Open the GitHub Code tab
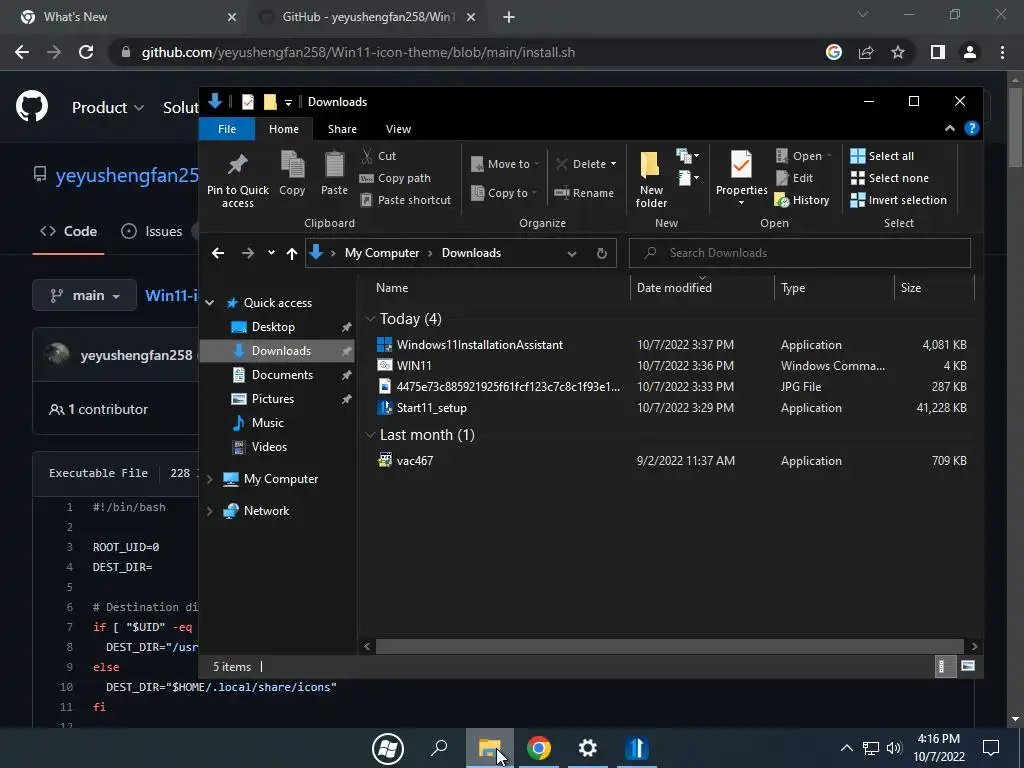Viewport: 1024px width, 768px height. pyautogui.click(x=69, y=231)
